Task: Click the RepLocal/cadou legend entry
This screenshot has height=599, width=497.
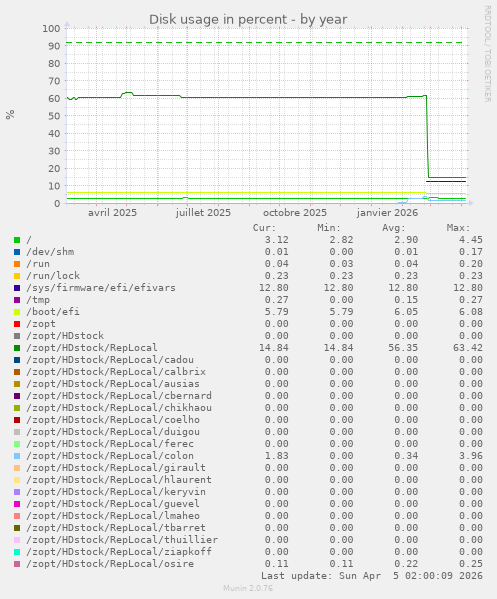Action: click(x=110, y=360)
